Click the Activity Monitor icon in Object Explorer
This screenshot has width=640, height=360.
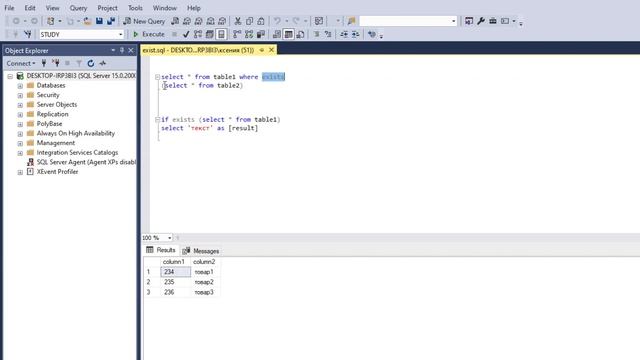click(103, 63)
